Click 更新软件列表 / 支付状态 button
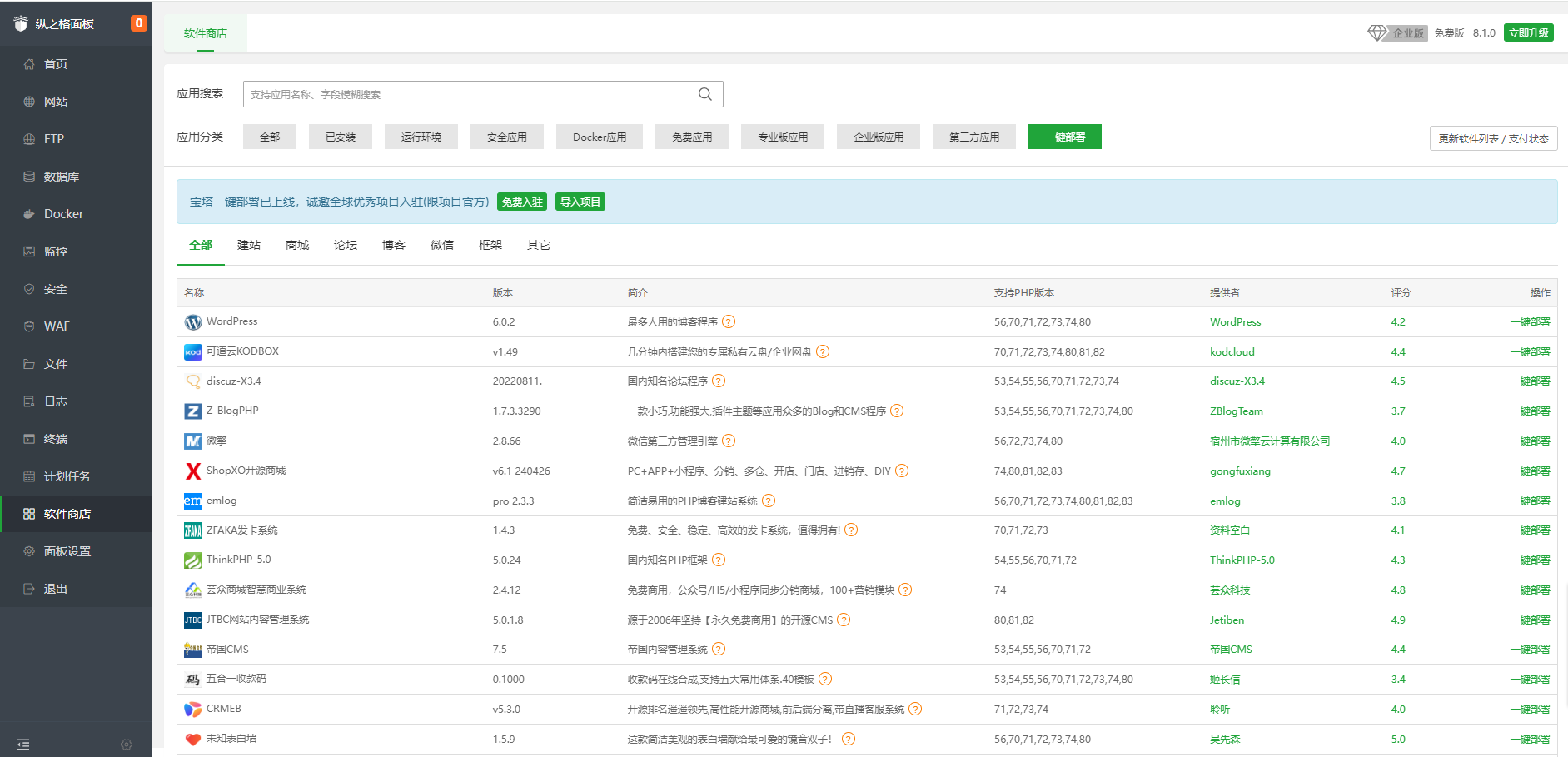 coord(1494,138)
